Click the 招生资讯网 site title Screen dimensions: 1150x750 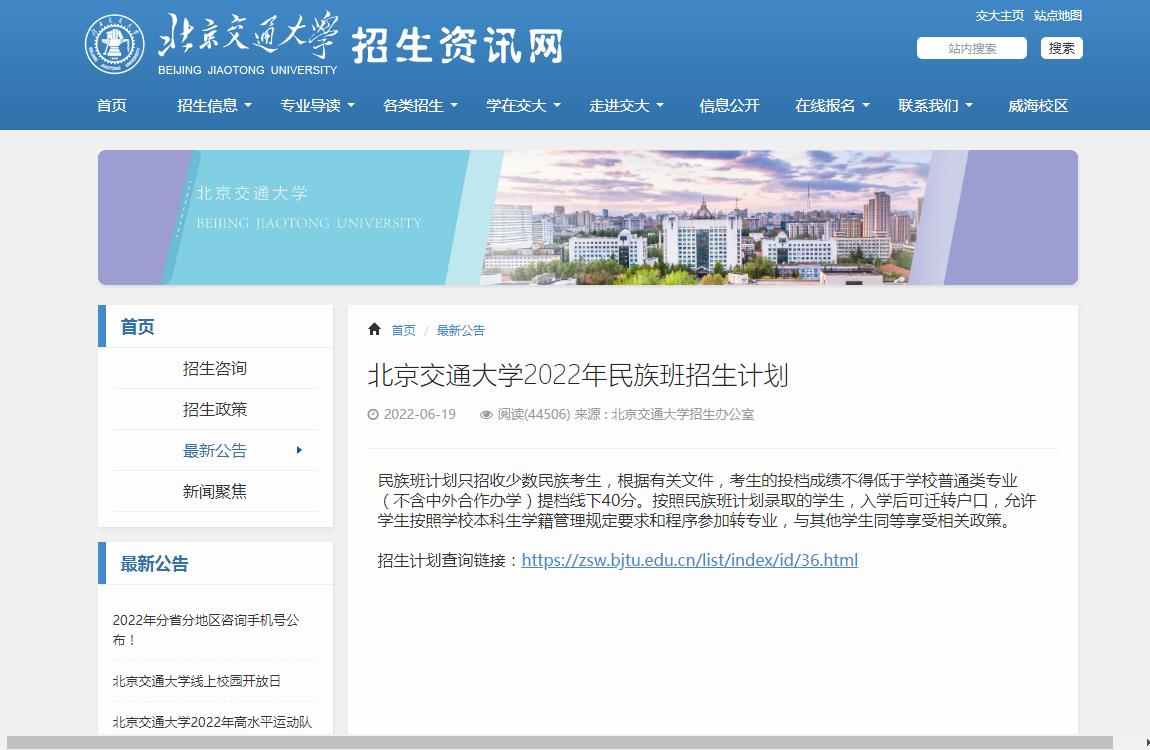pyautogui.click(x=458, y=45)
